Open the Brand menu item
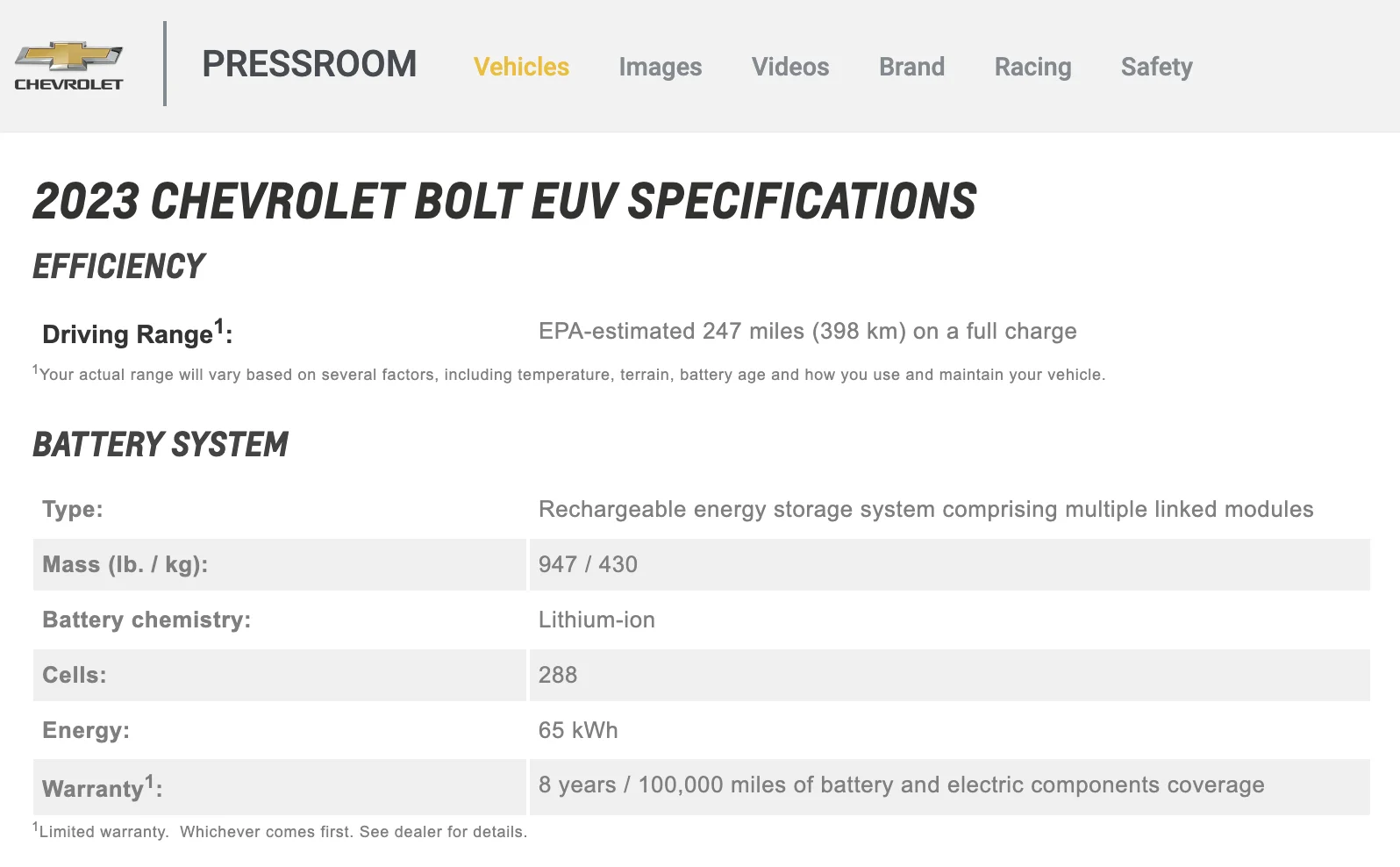The width and height of the screenshot is (1400, 867). click(x=911, y=67)
